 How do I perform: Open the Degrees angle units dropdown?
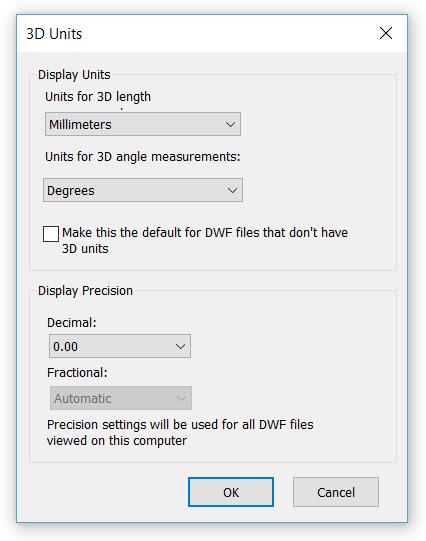click(x=143, y=190)
